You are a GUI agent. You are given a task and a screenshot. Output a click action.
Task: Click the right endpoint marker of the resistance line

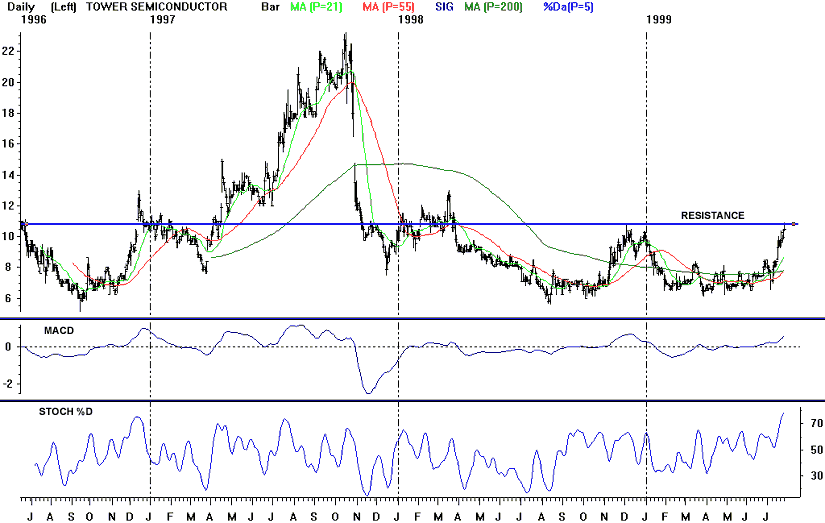pyautogui.click(x=794, y=224)
